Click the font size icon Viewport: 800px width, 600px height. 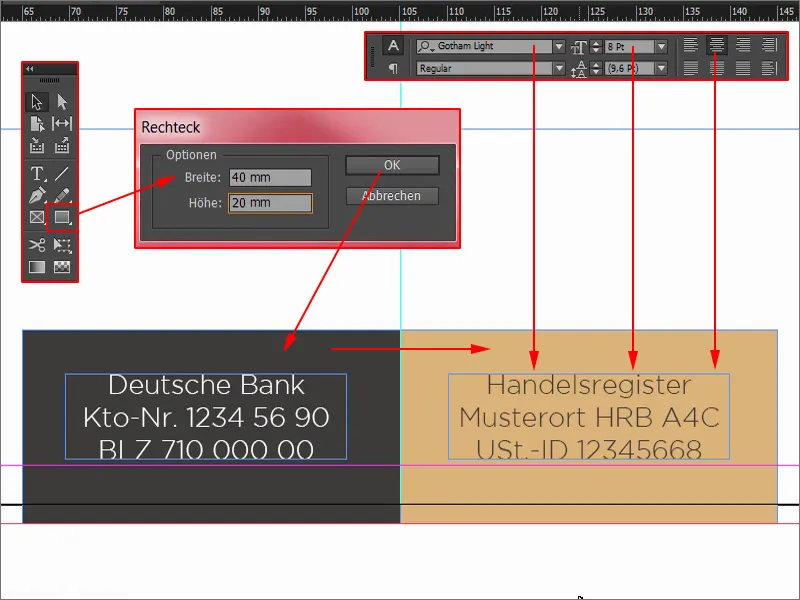(579, 47)
